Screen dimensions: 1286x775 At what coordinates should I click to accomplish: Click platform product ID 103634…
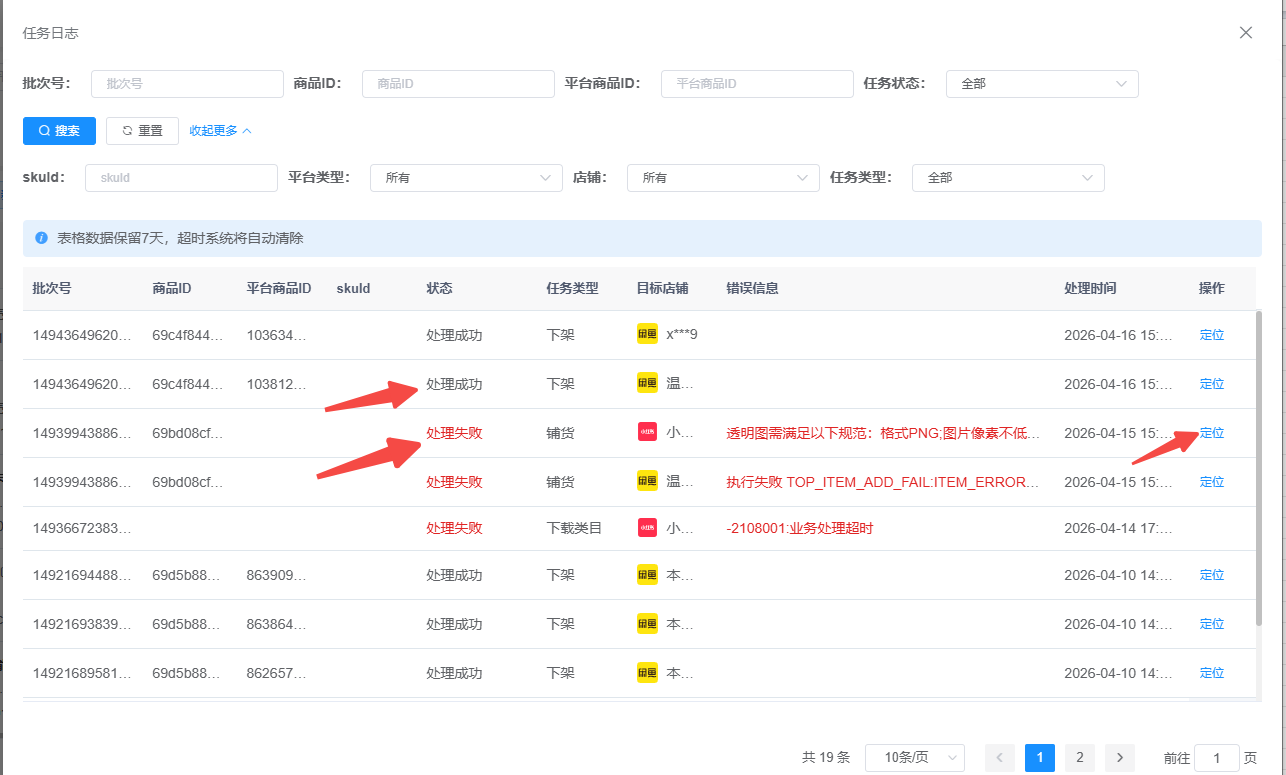point(277,335)
